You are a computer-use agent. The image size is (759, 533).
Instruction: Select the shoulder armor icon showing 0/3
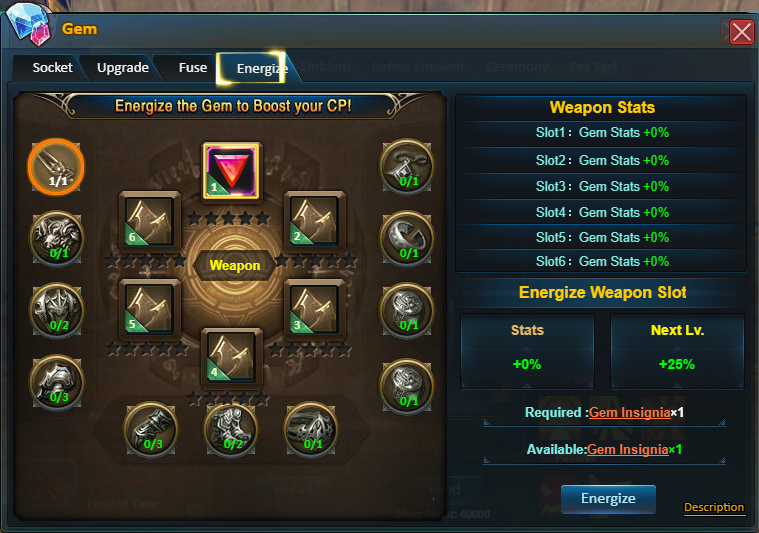click(57, 382)
